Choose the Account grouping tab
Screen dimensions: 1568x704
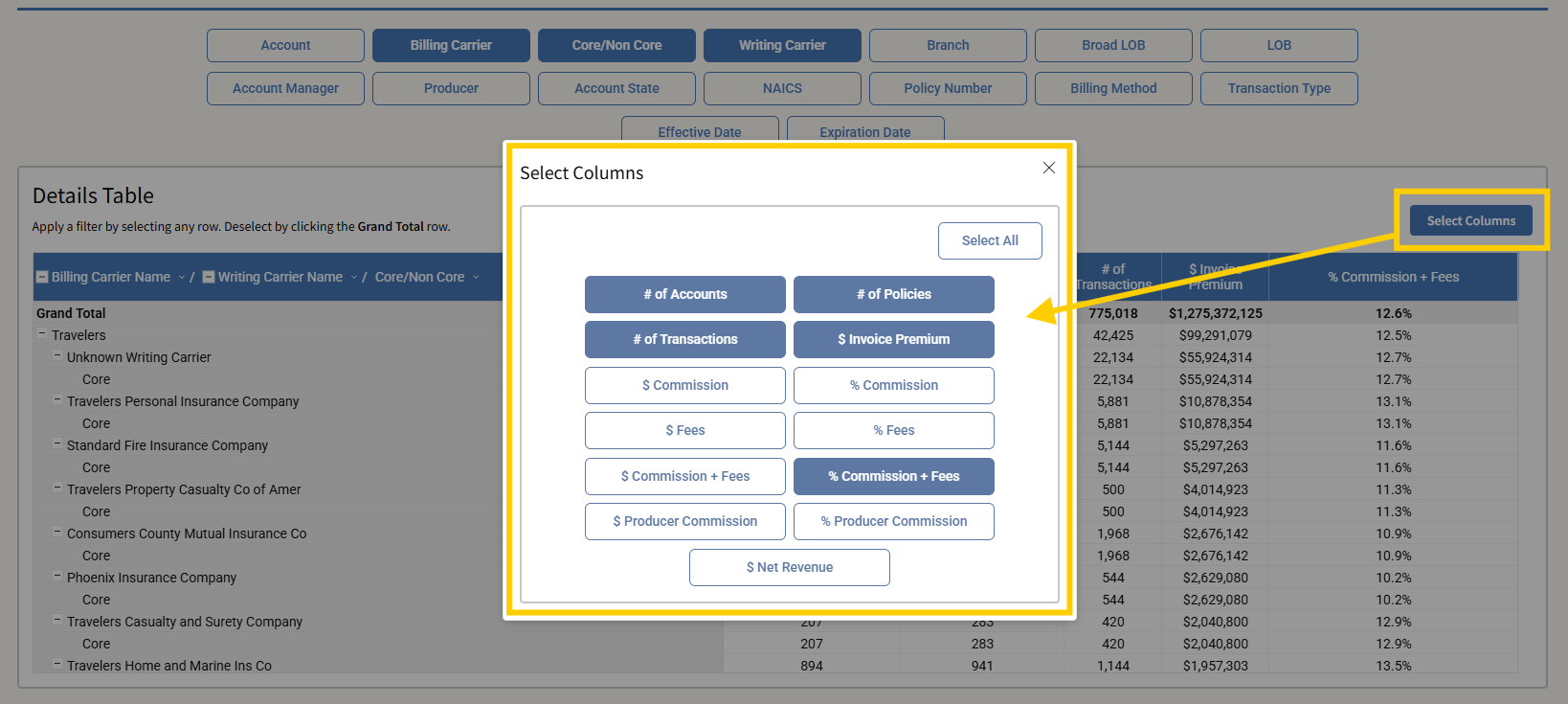(285, 45)
